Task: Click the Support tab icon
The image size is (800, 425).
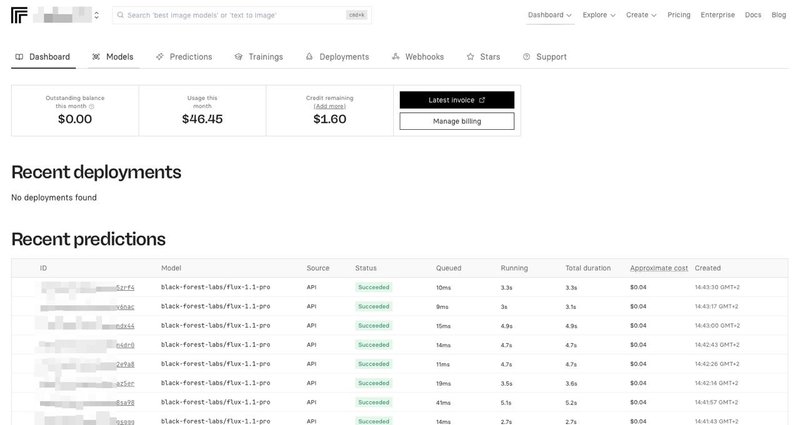Action: pyautogui.click(x=527, y=57)
